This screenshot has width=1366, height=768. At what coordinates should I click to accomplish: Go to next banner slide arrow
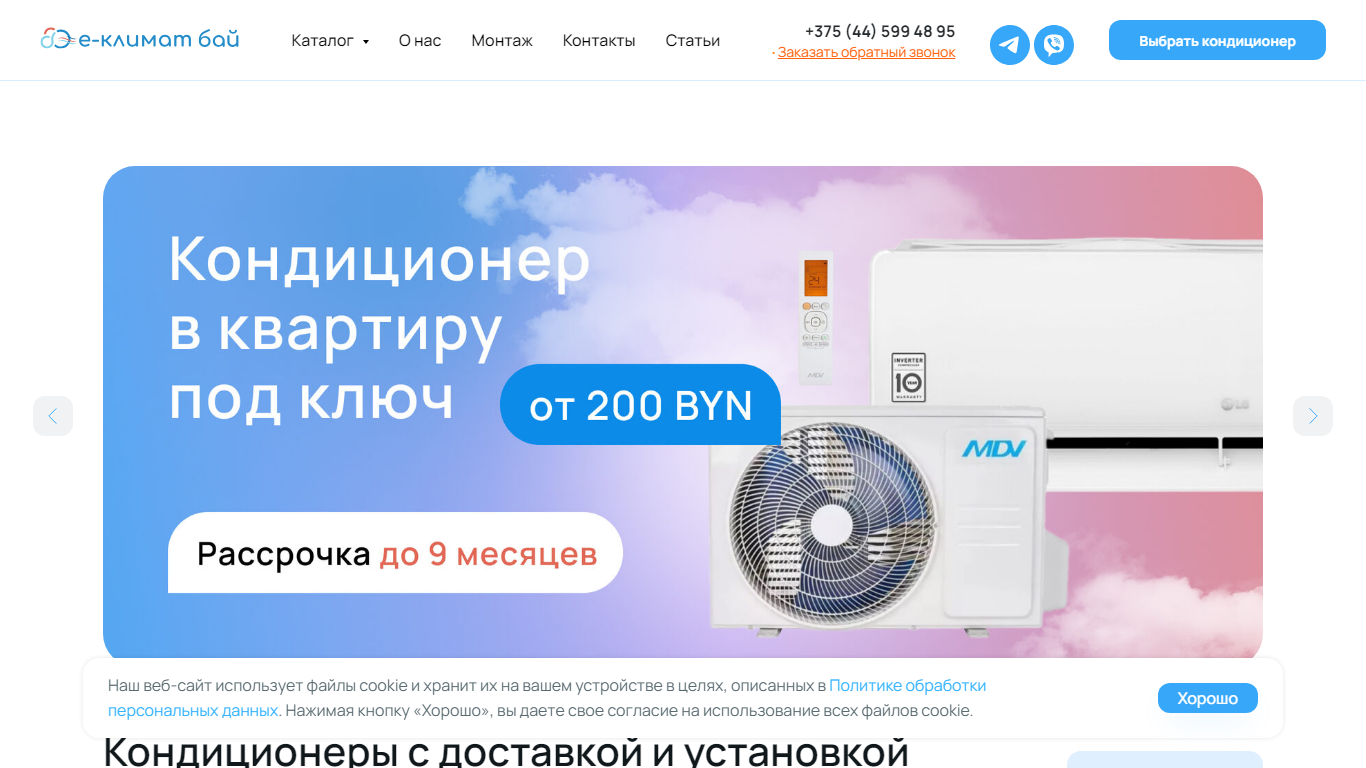tap(1313, 416)
